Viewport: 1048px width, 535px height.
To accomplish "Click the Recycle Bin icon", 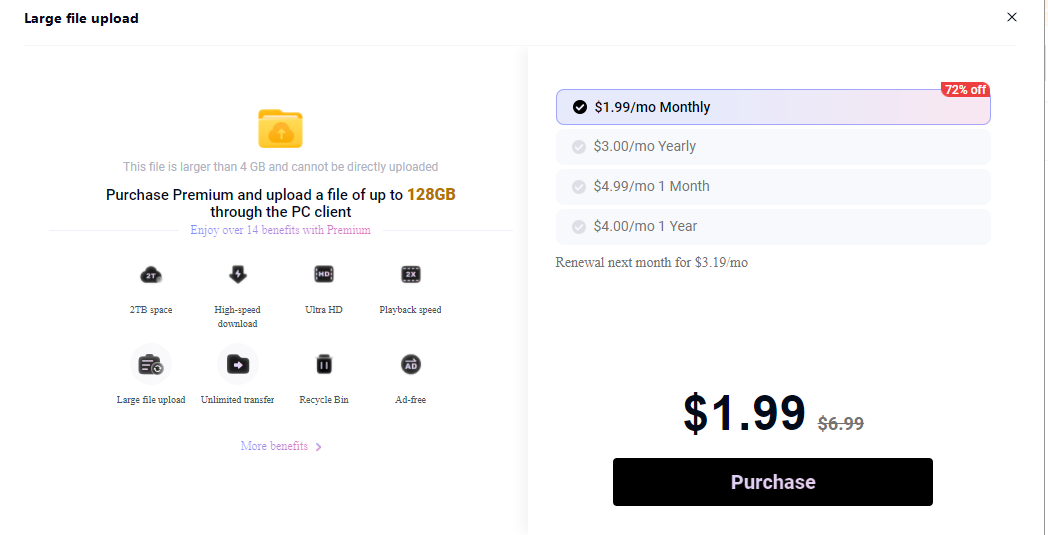I will (323, 365).
